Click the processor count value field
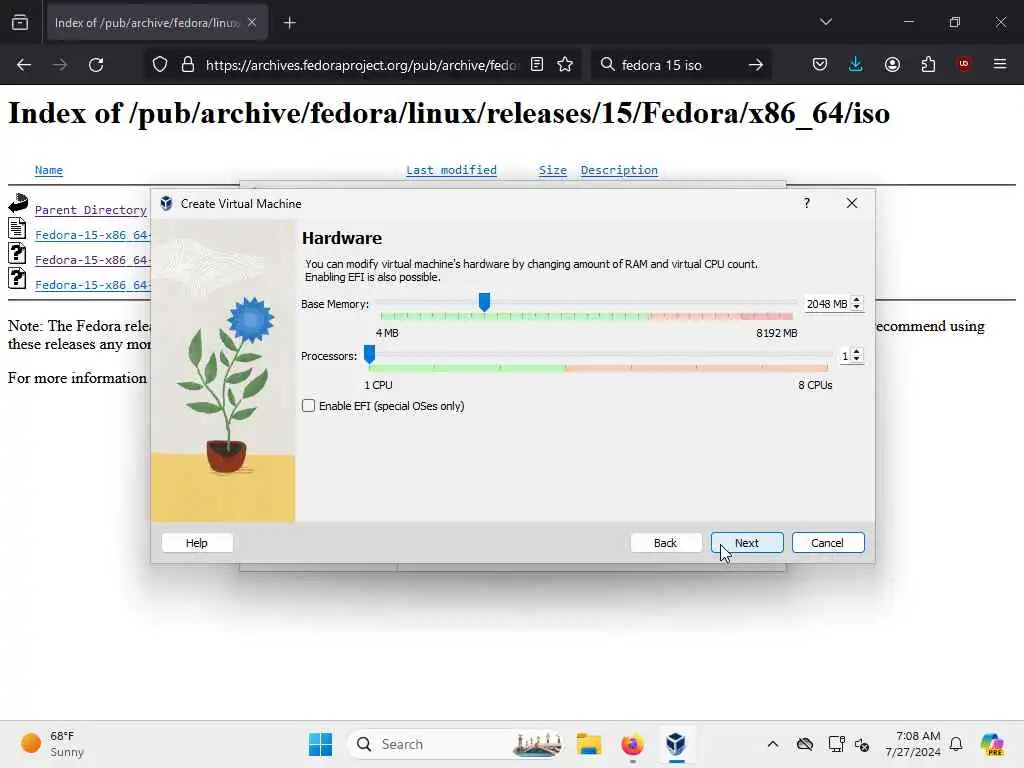This screenshot has width=1024, height=768. (x=845, y=356)
